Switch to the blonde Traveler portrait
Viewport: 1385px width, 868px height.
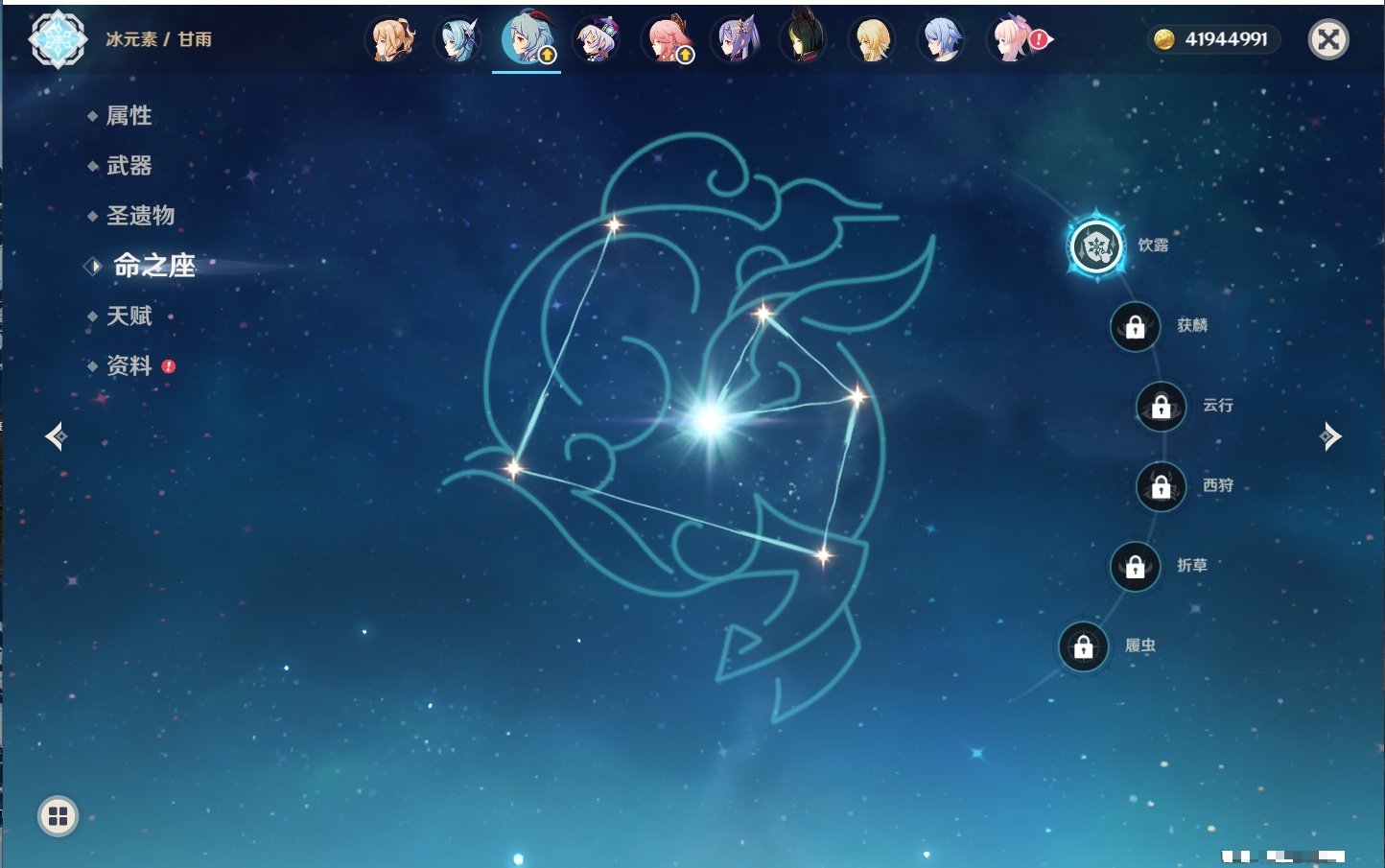[x=872, y=40]
